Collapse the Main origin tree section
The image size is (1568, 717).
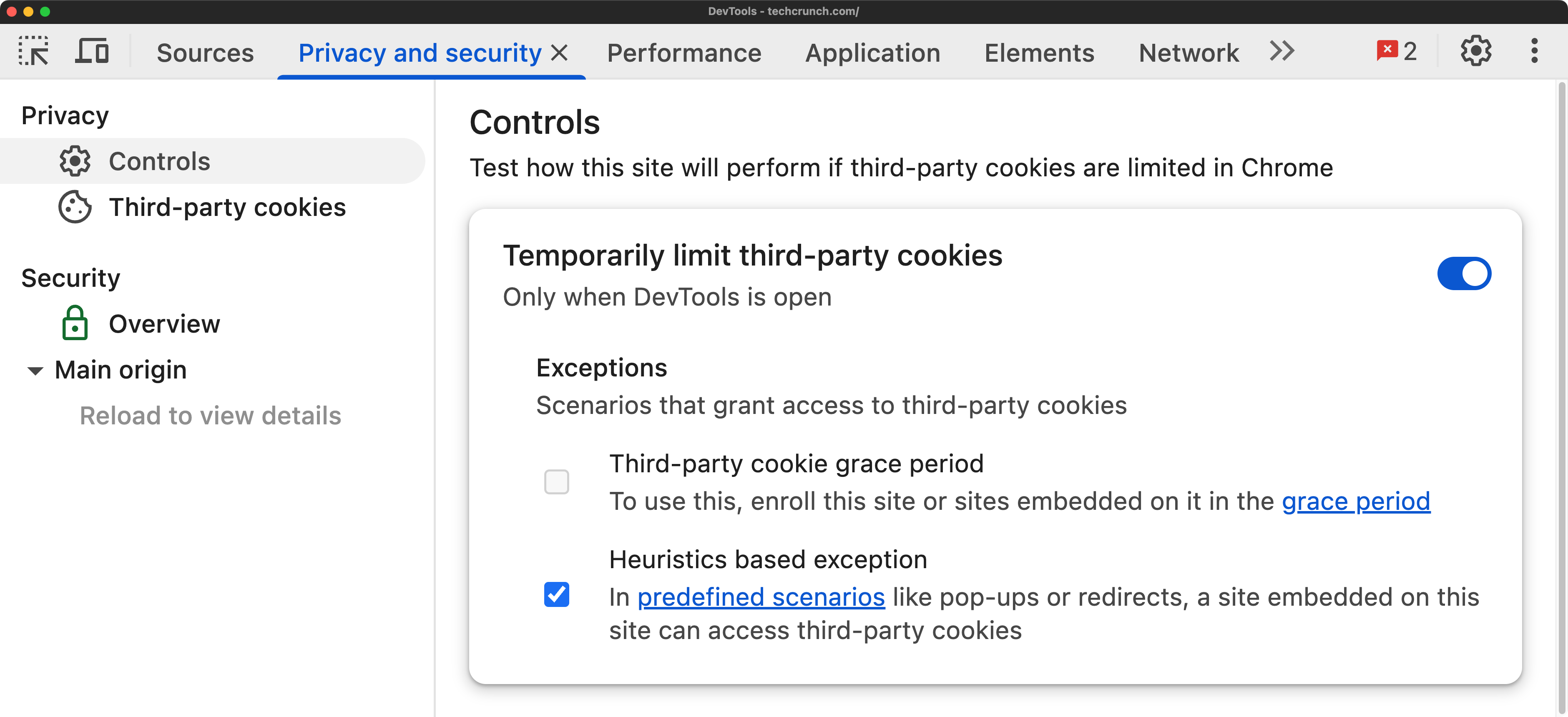[35, 371]
